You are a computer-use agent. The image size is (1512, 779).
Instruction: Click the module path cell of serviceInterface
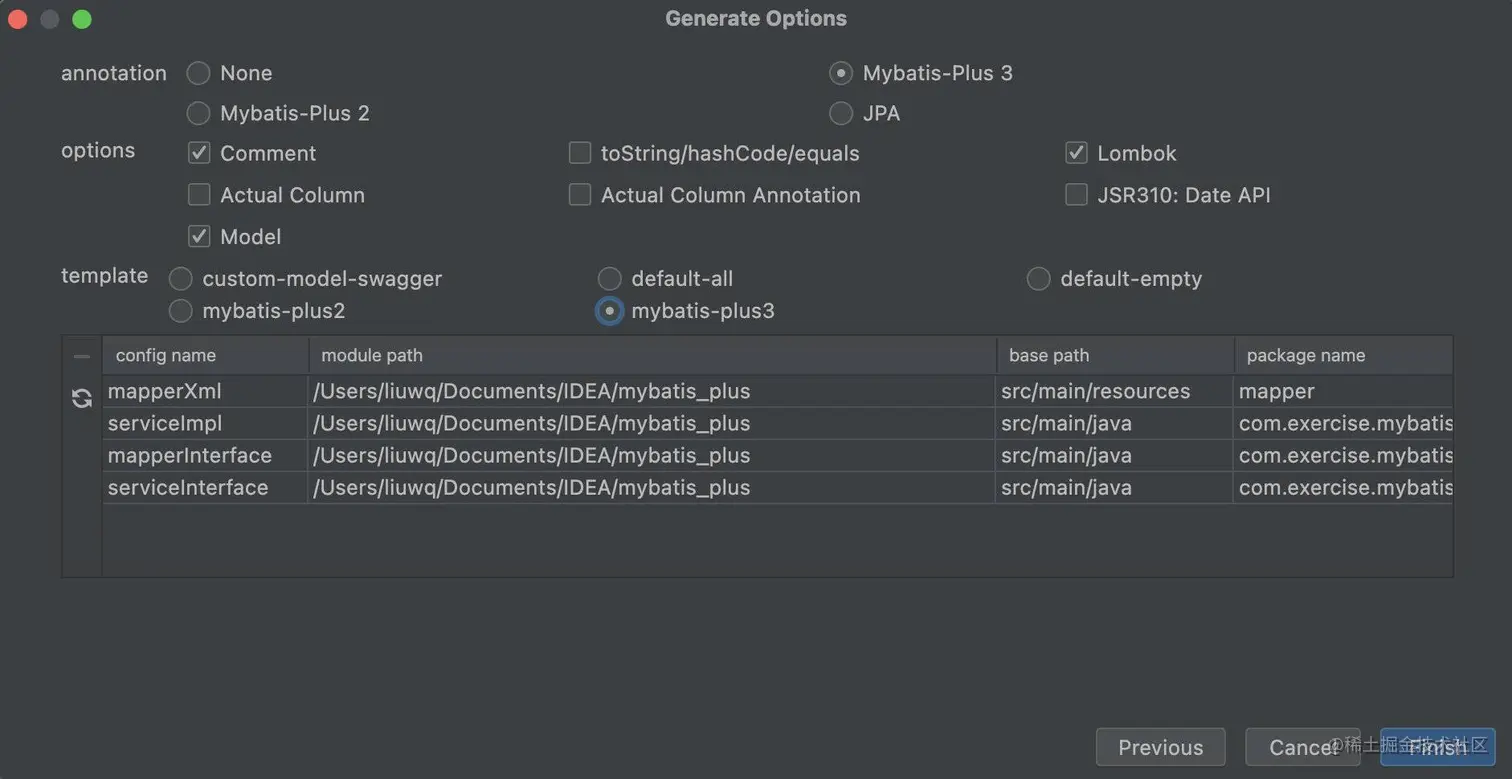(x=652, y=487)
